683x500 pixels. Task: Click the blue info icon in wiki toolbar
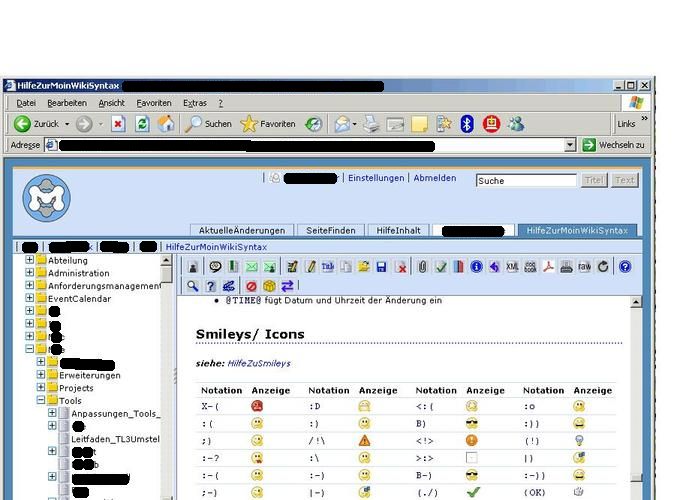(476, 267)
